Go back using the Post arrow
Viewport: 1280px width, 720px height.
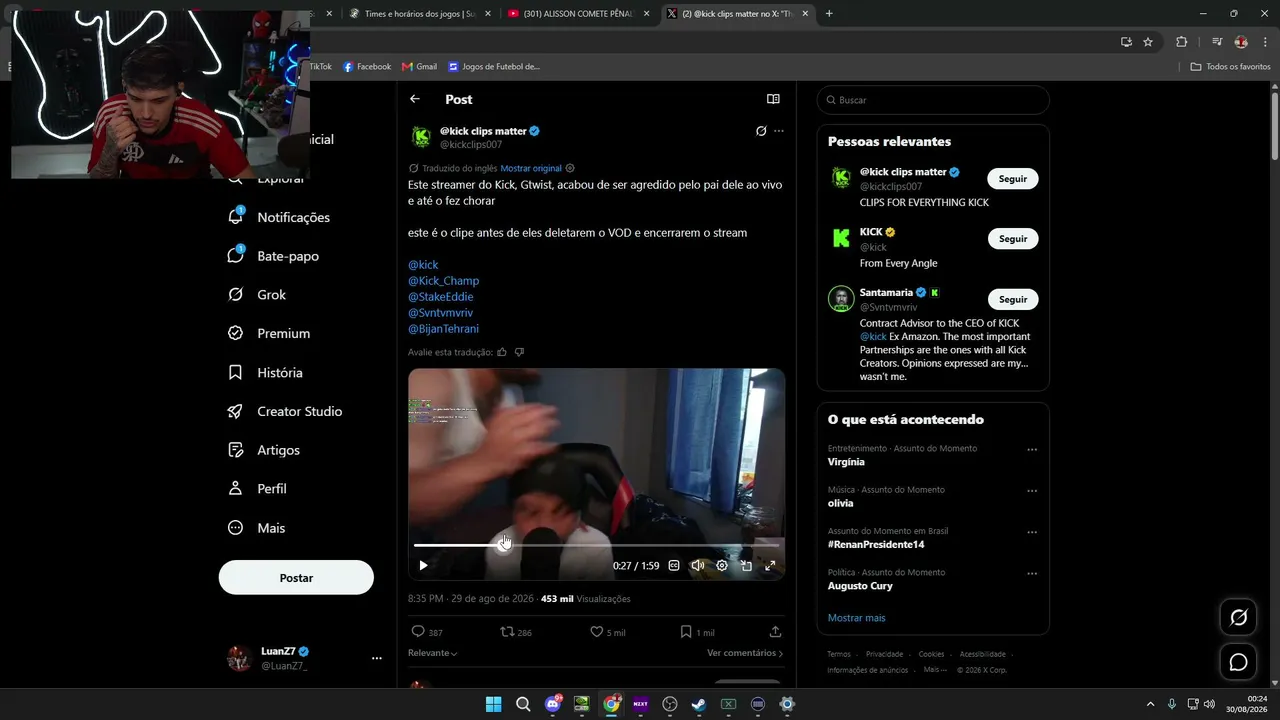(415, 99)
